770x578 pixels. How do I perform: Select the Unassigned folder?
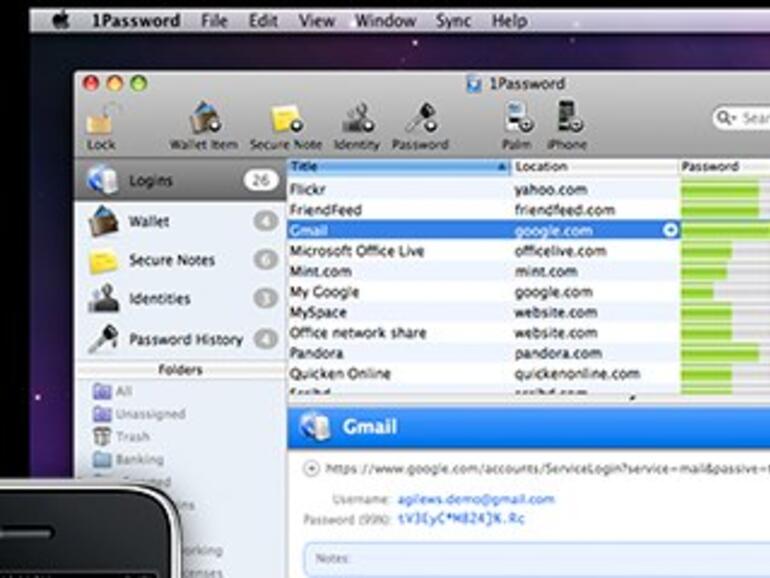pos(139,414)
